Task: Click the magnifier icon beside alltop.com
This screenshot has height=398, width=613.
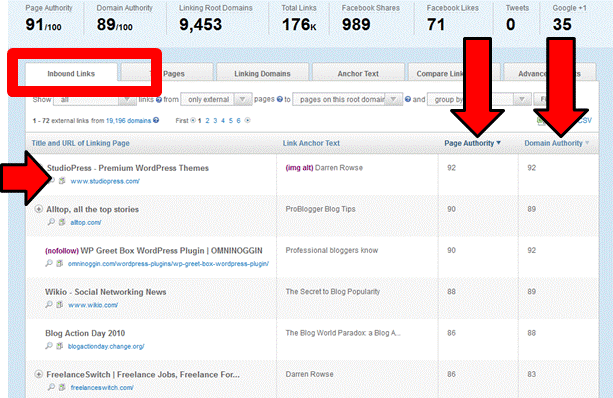Action: [51, 222]
